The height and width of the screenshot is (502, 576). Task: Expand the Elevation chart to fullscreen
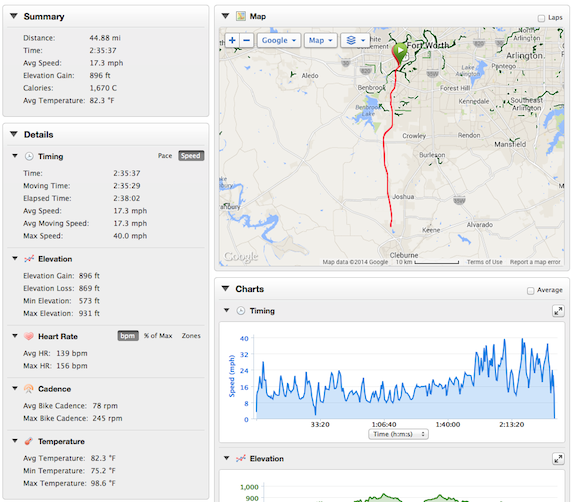click(558, 459)
